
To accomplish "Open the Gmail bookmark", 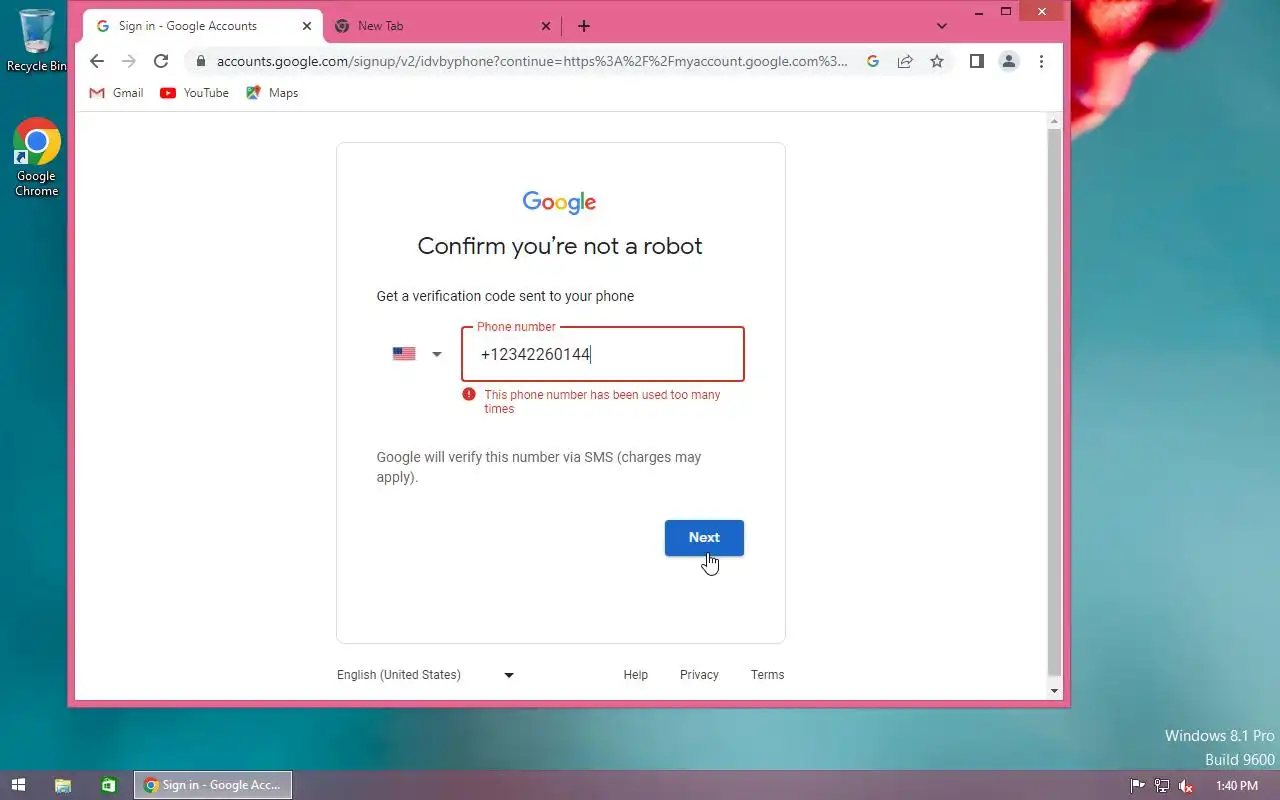I will click(116, 93).
